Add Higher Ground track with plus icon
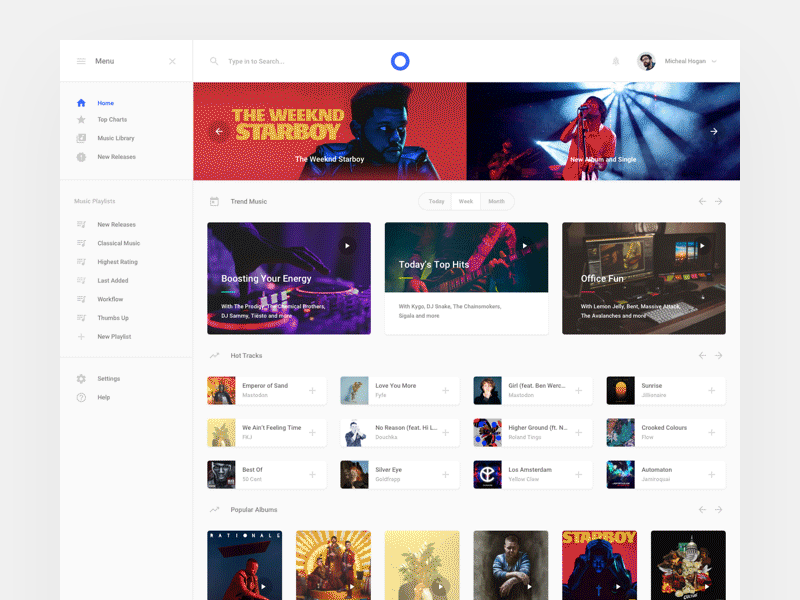The height and width of the screenshot is (600, 800). pos(579,433)
